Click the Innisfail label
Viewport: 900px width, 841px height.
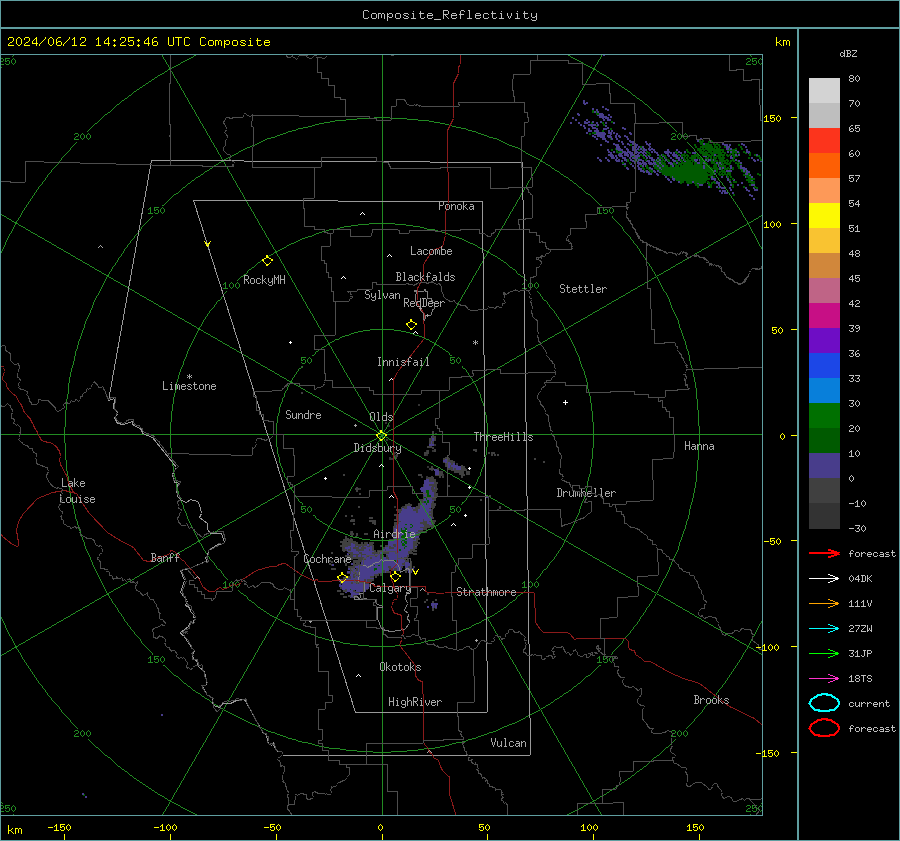point(403,362)
